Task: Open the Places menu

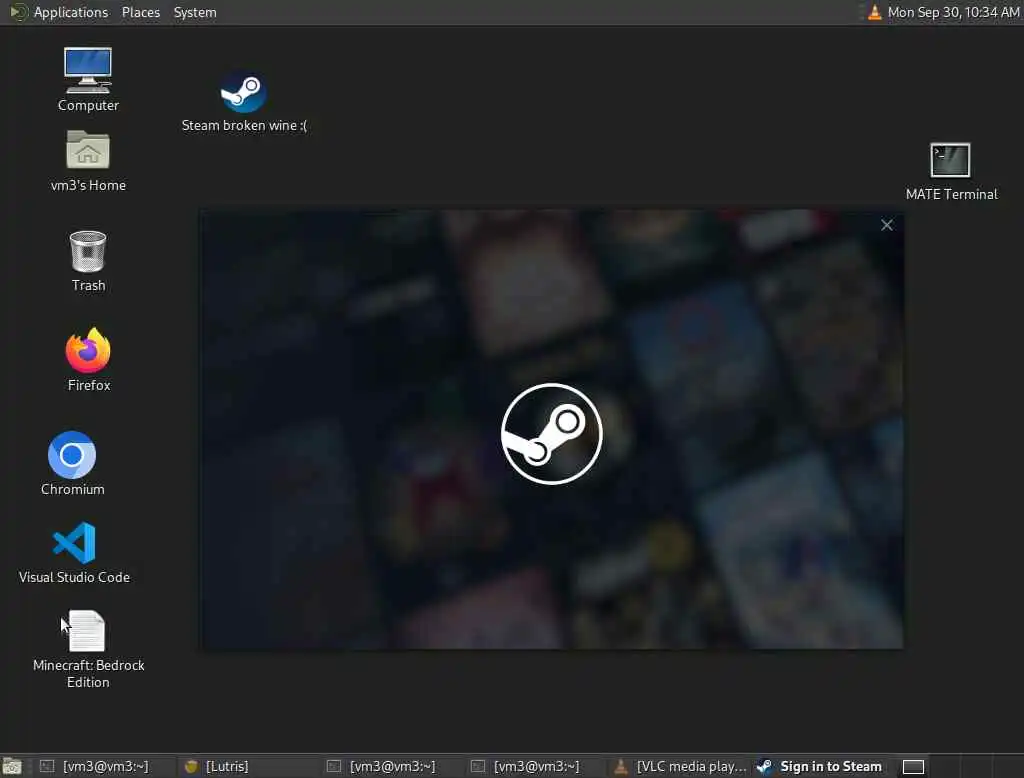Action: click(x=141, y=12)
